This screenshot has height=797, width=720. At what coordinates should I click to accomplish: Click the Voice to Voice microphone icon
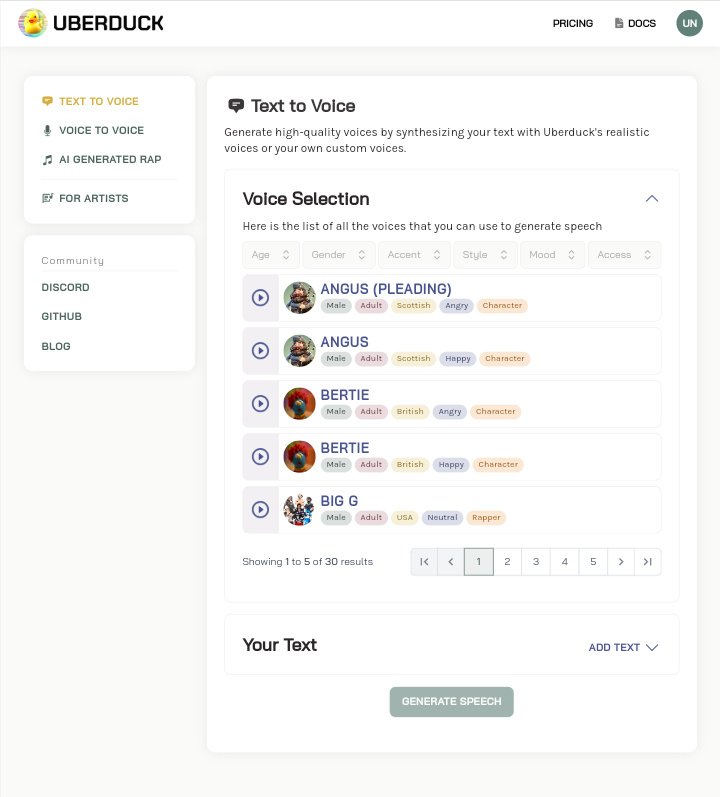[47, 131]
